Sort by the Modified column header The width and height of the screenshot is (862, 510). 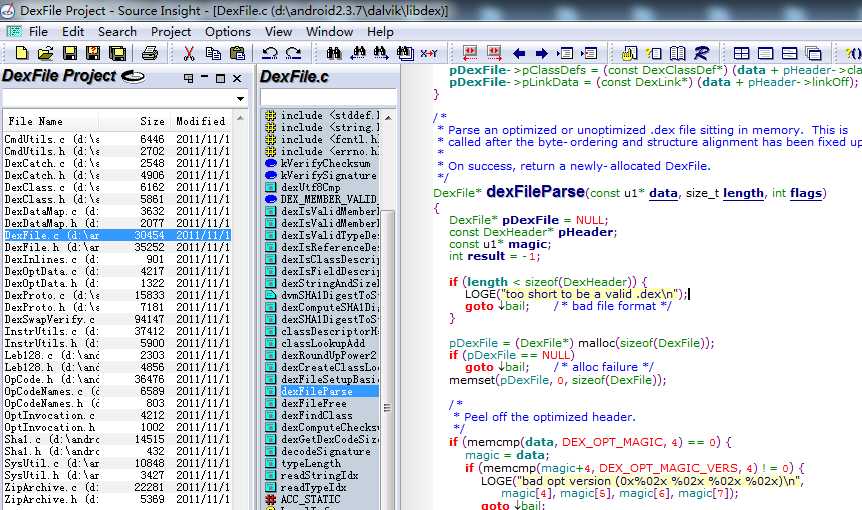click(201, 121)
